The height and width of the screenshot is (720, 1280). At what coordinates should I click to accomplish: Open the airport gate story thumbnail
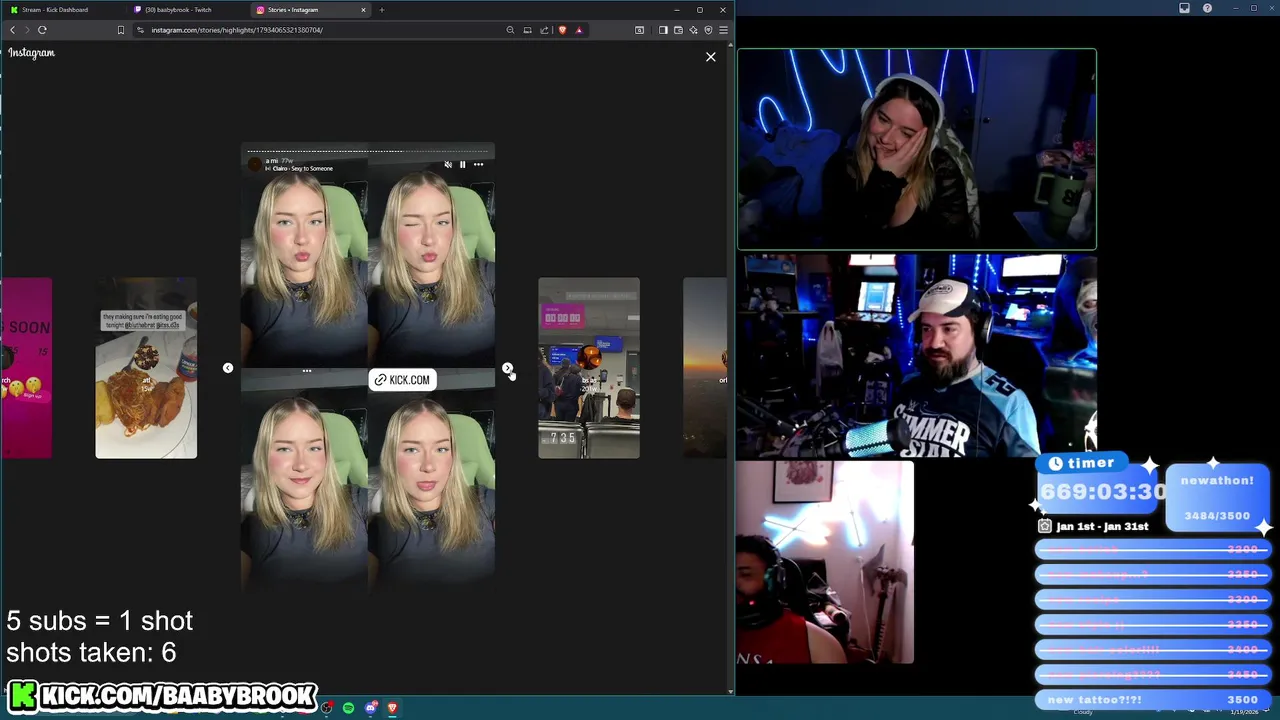[589, 368]
